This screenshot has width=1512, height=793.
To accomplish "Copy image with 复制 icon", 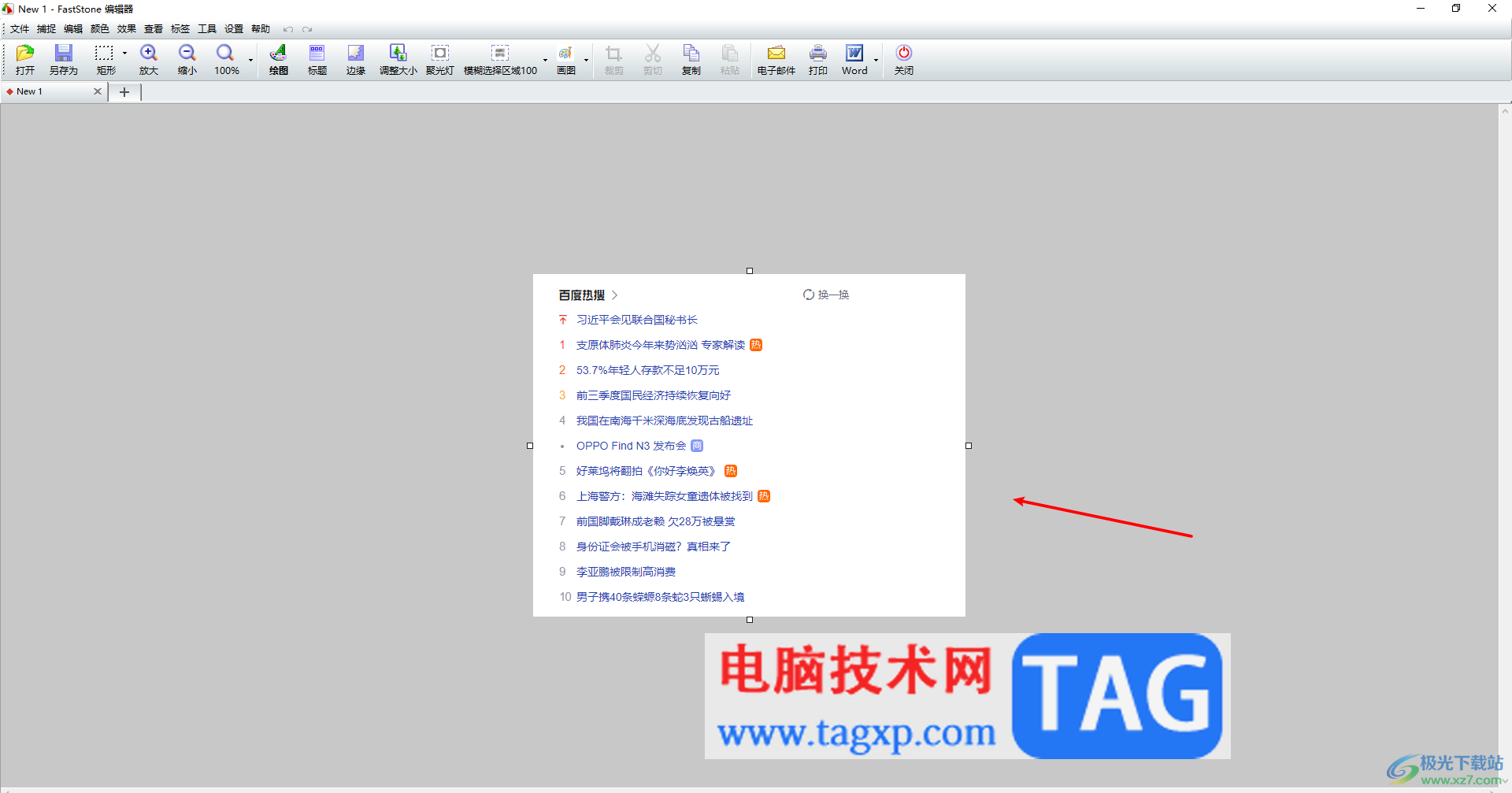I will pos(691,60).
